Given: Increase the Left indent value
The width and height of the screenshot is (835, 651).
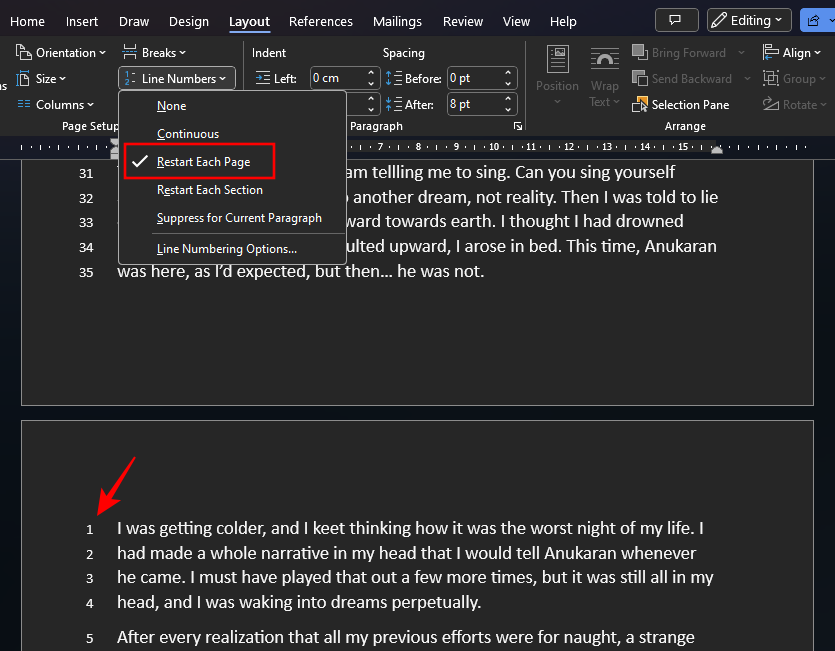Looking at the screenshot, I should click(x=371, y=73).
